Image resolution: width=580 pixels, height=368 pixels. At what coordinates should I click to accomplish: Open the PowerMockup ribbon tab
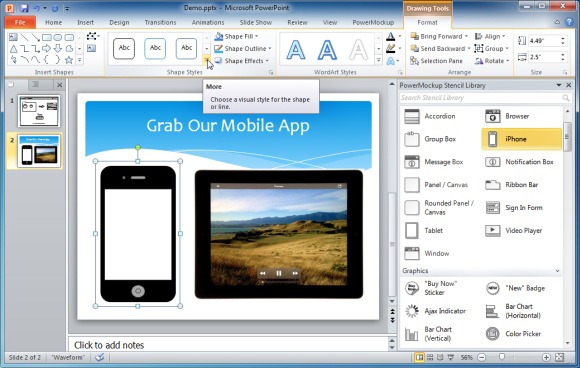[x=373, y=22]
